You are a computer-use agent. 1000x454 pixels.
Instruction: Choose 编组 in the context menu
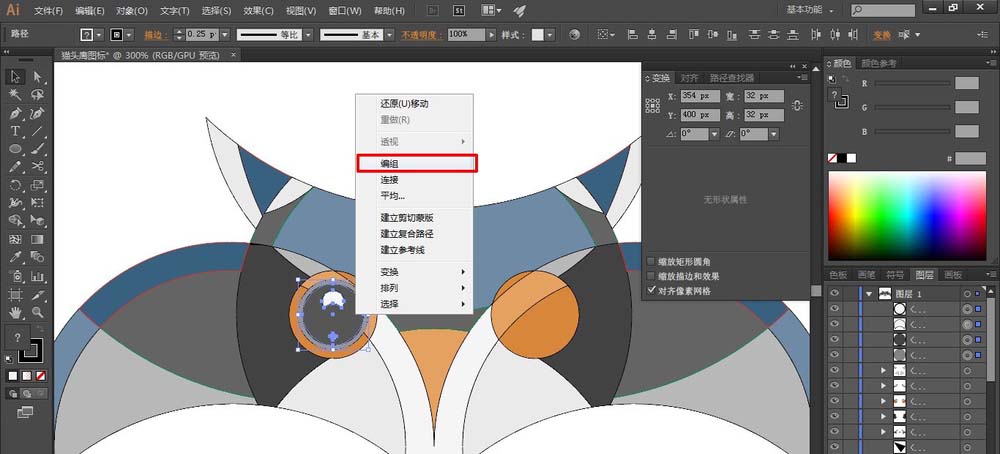tap(416, 164)
